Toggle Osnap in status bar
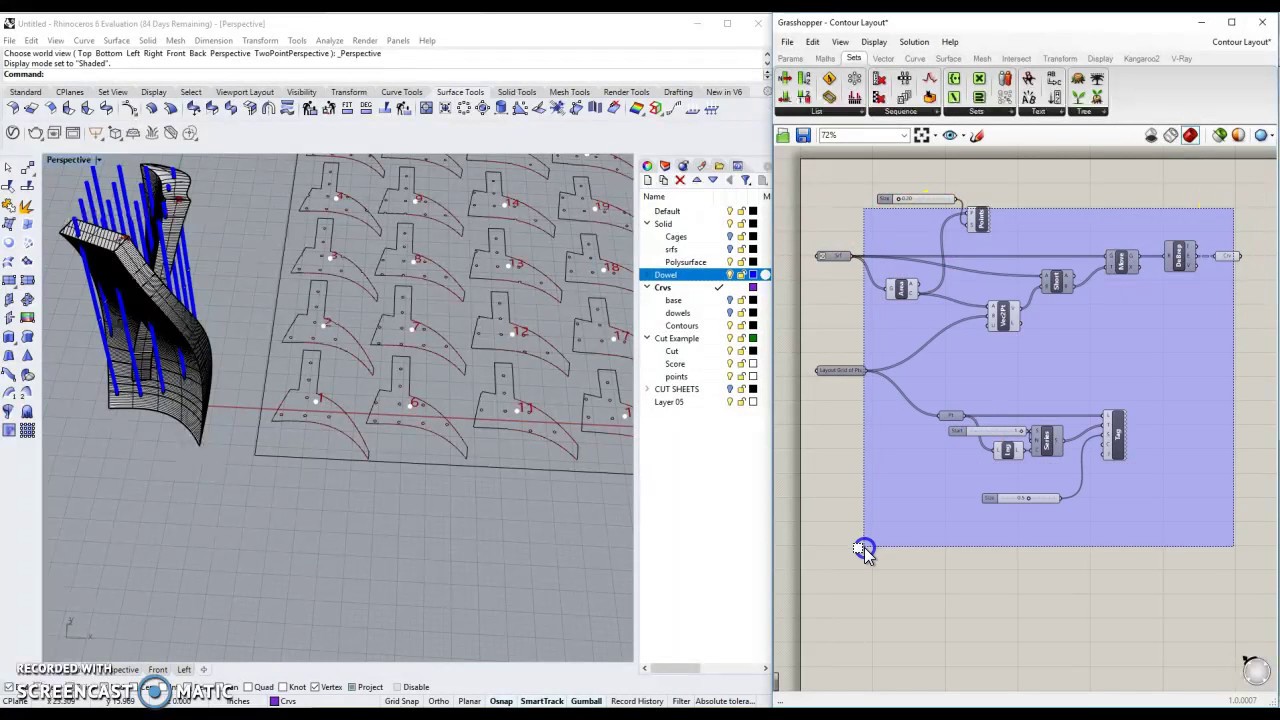The image size is (1280, 720). (501, 701)
